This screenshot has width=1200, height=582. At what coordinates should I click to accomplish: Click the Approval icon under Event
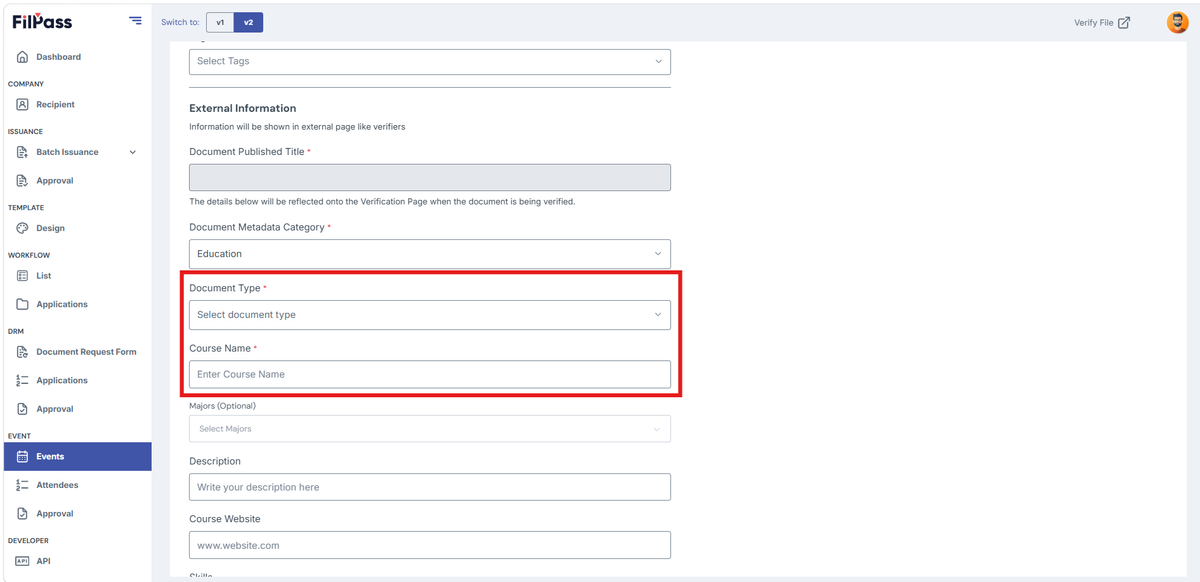point(23,513)
